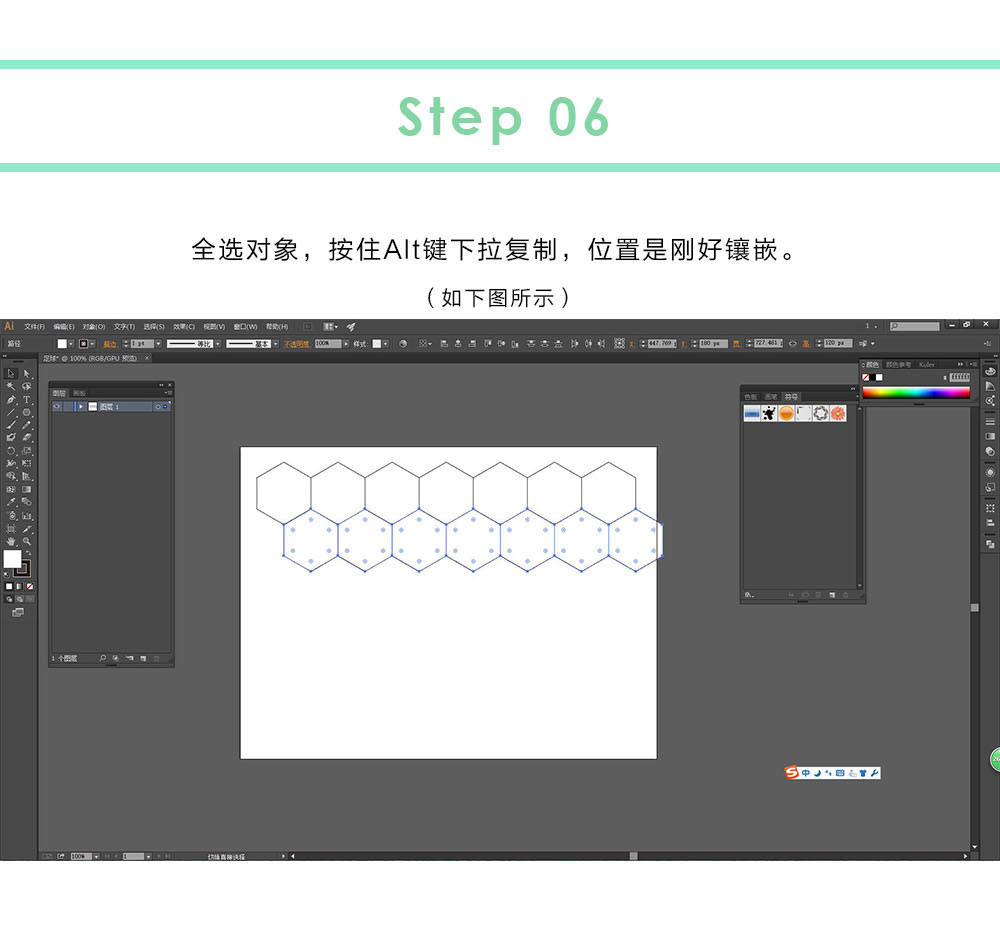Open the Edit menu
Viewport: 1000px width, 932px height.
(64, 327)
